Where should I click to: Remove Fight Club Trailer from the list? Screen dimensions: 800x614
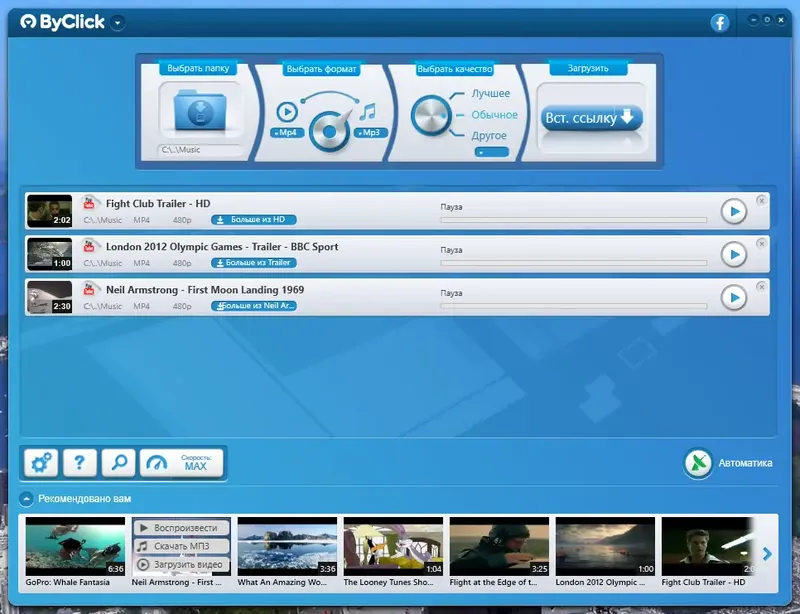pos(761,201)
